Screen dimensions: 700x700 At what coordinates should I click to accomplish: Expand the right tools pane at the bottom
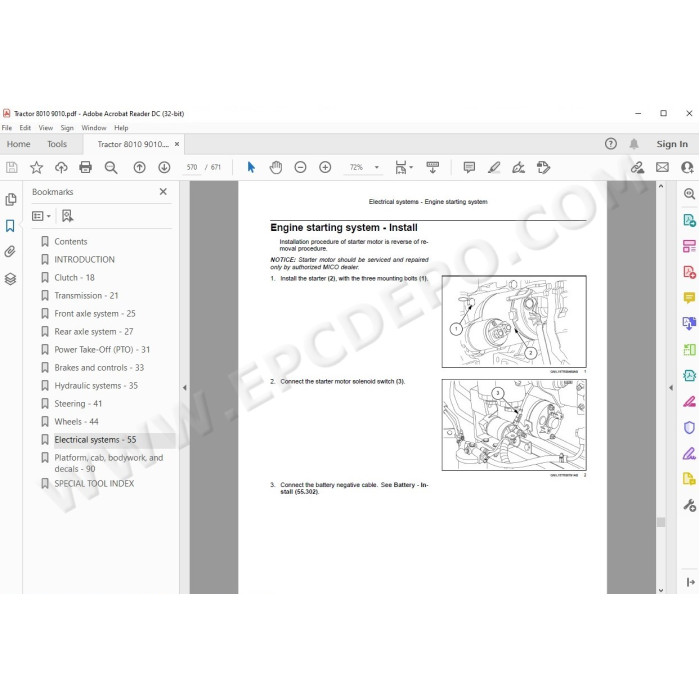tap(690, 582)
